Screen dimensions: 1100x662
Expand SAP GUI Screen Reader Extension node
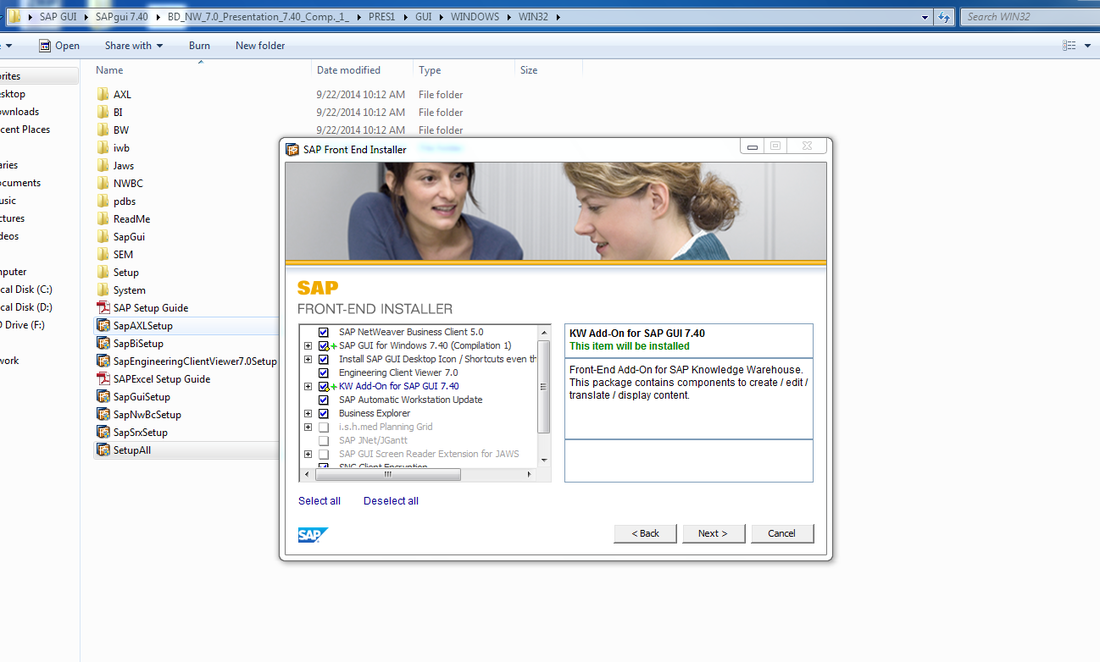point(308,454)
